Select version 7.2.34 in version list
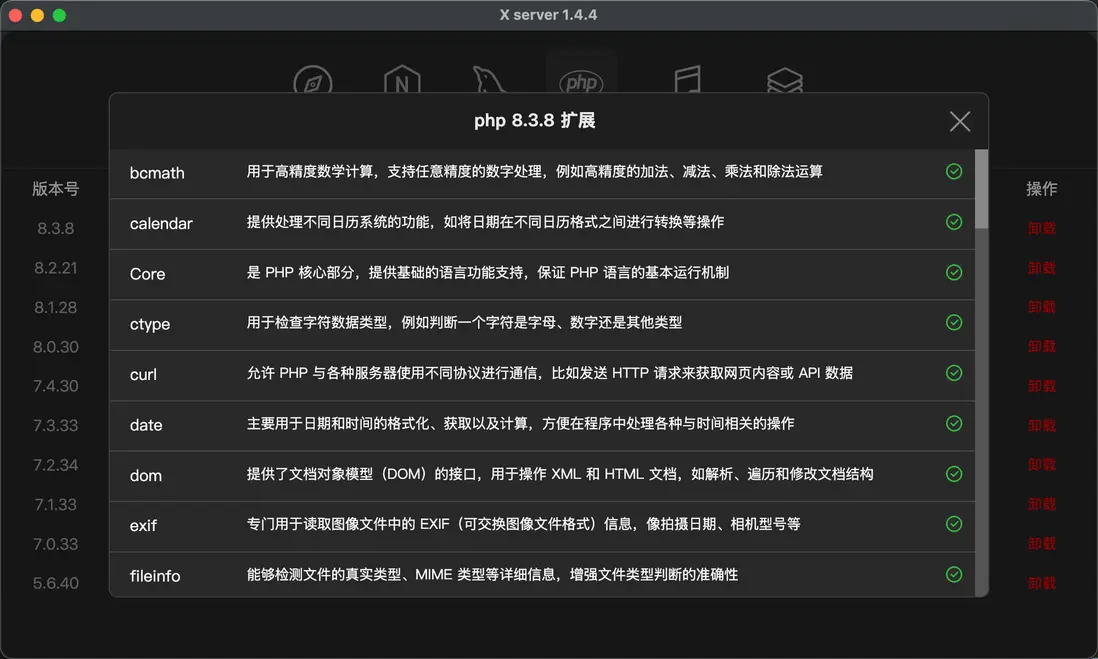1098x659 pixels. 55,465
